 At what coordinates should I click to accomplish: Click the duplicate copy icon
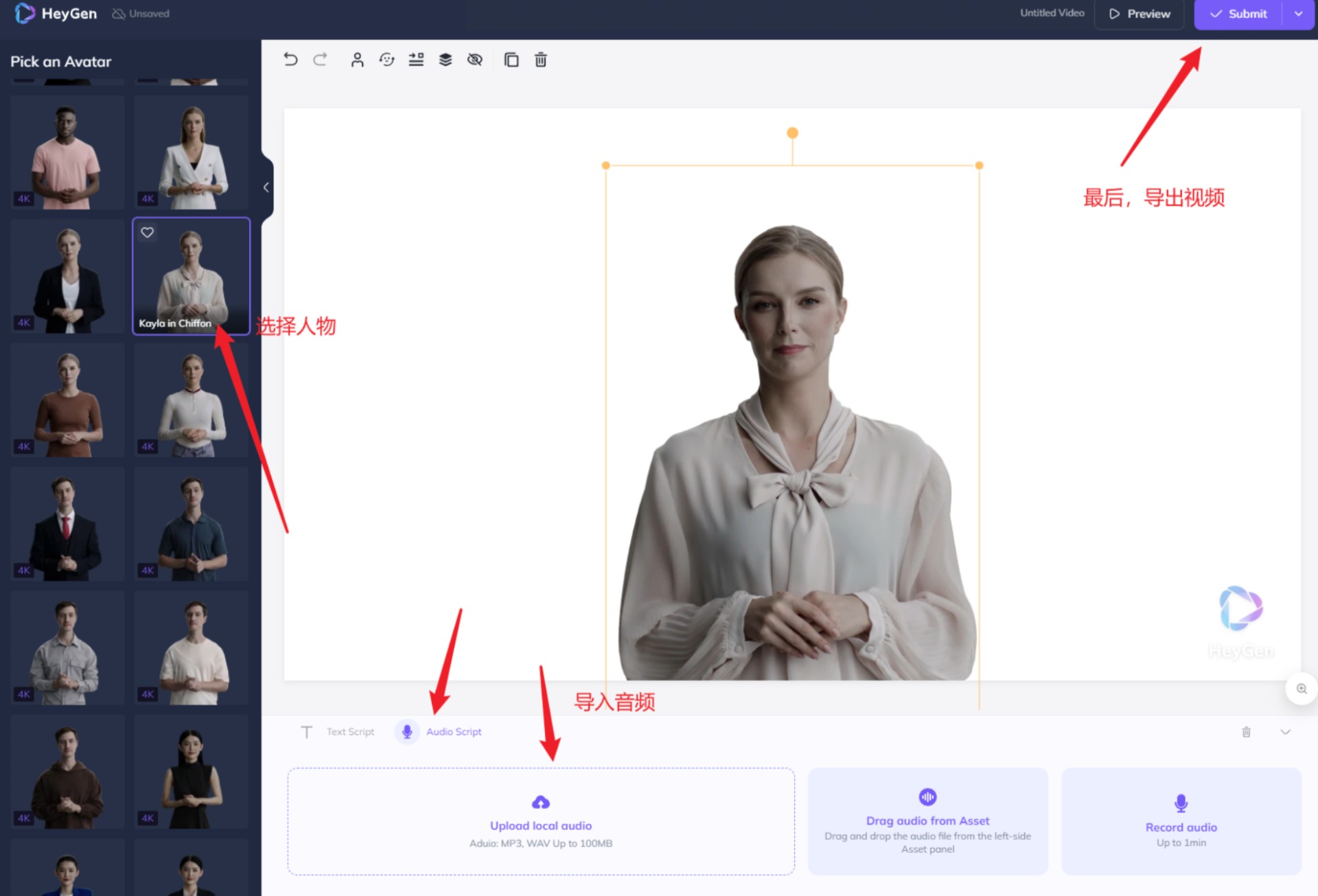[x=511, y=60]
